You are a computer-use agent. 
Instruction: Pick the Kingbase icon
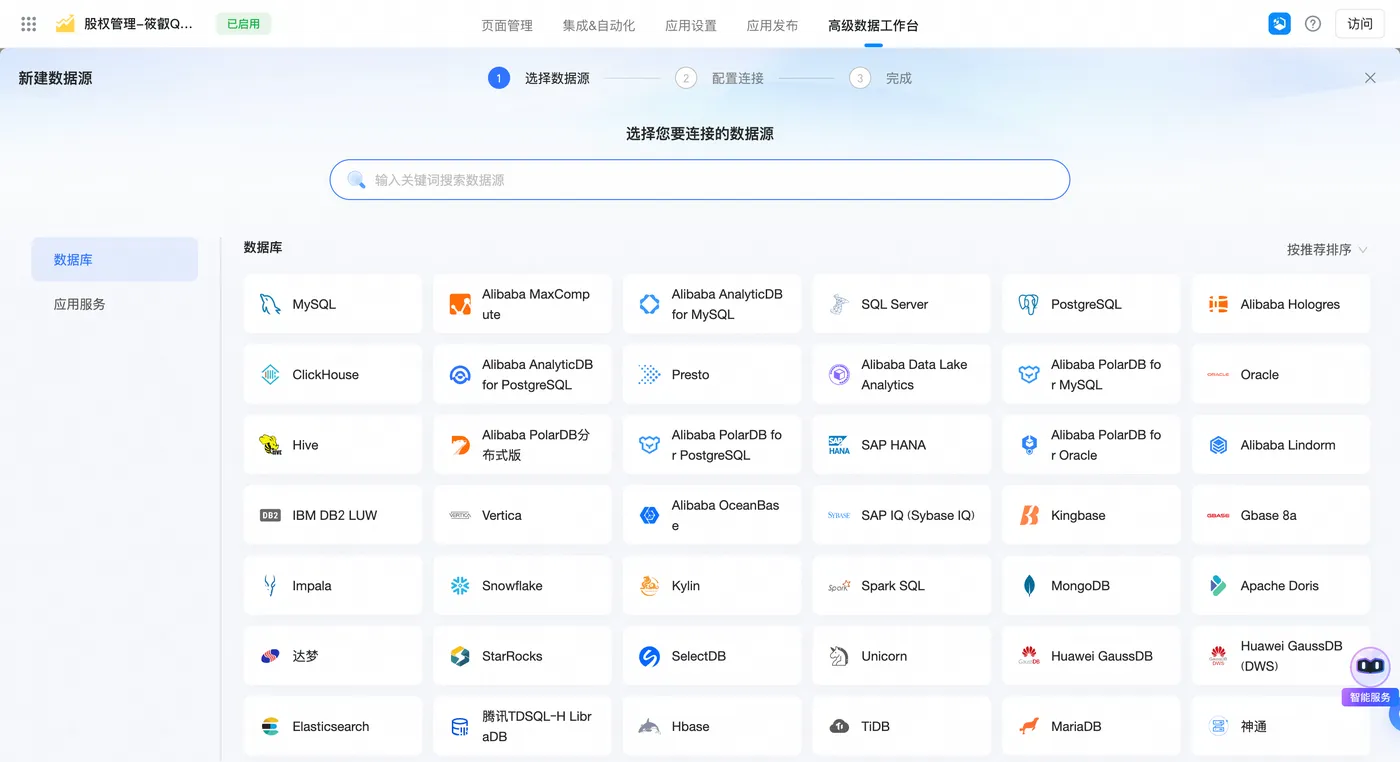pyautogui.click(x=1029, y=515)
